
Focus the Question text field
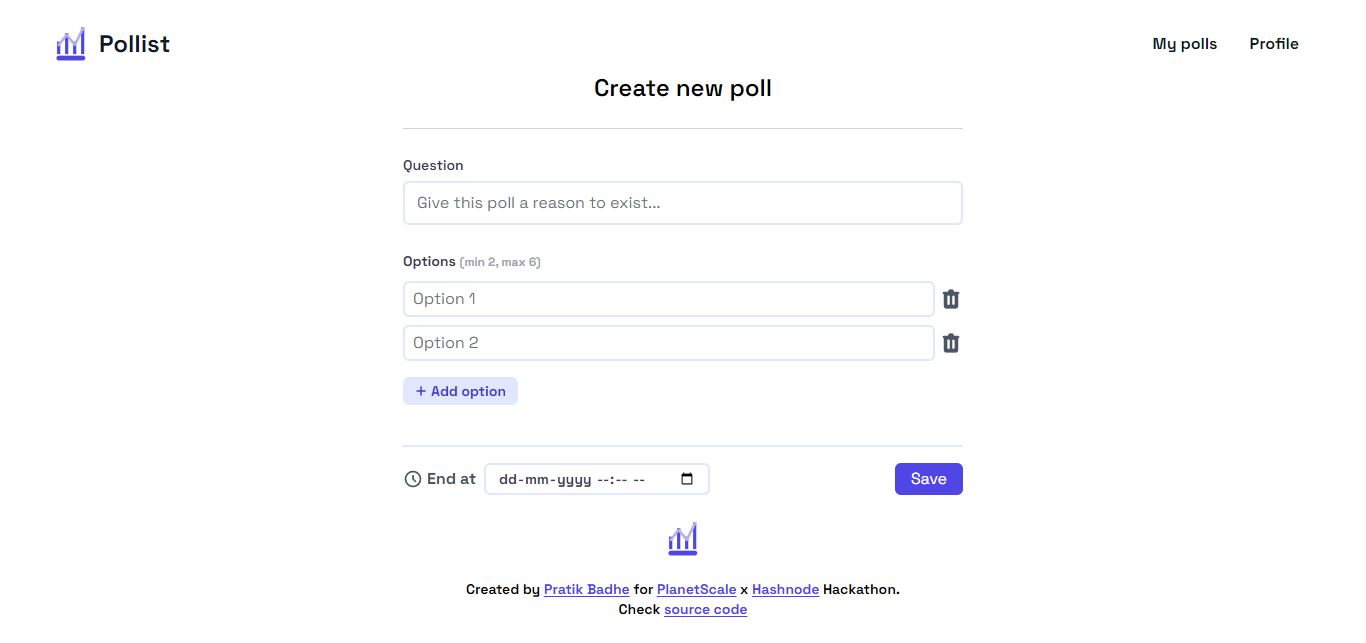coord(682,203)
